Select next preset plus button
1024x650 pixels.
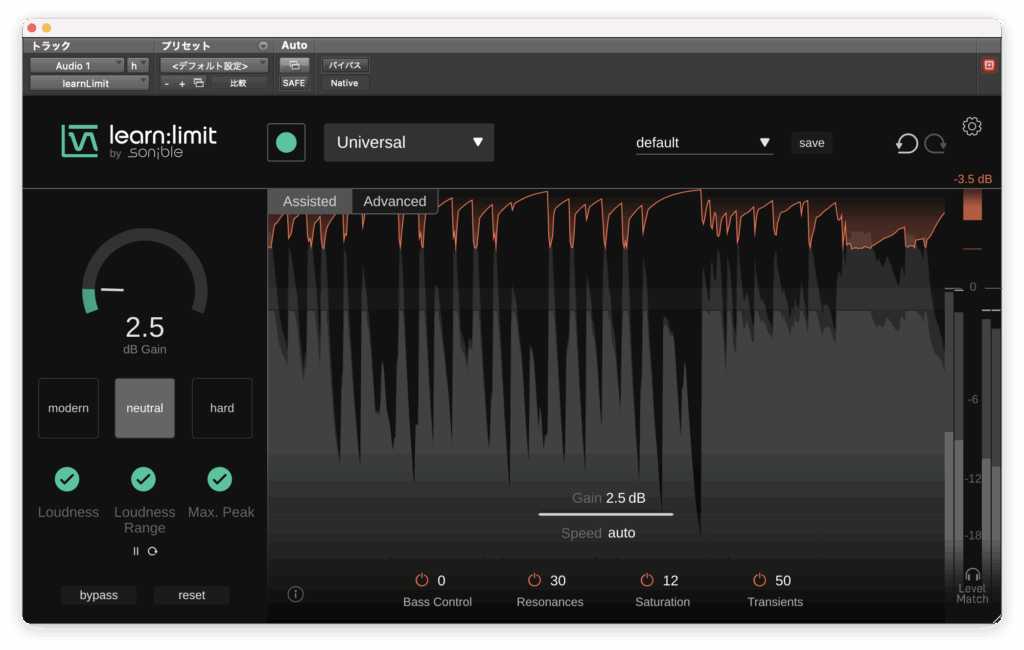[x=182, y=84]
